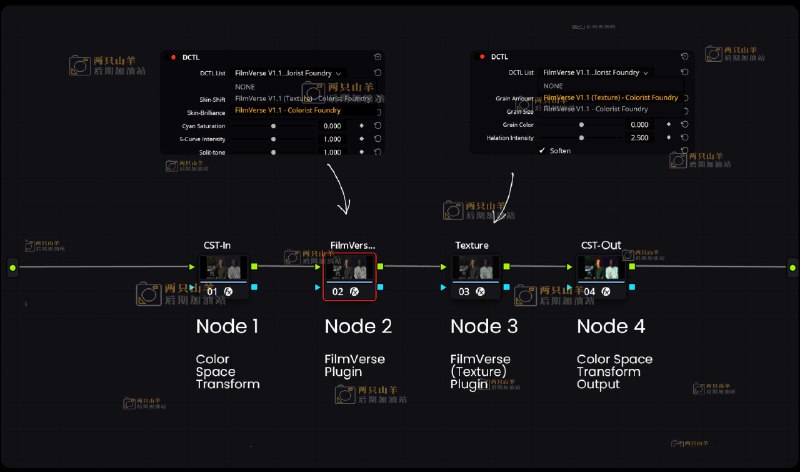
Task: Click the green output connector on the right edge
Action: click(x=792, y=267)
